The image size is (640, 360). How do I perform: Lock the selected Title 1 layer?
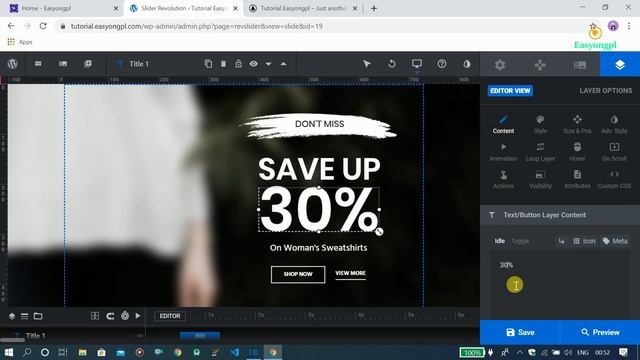click(x=238, y=64)
